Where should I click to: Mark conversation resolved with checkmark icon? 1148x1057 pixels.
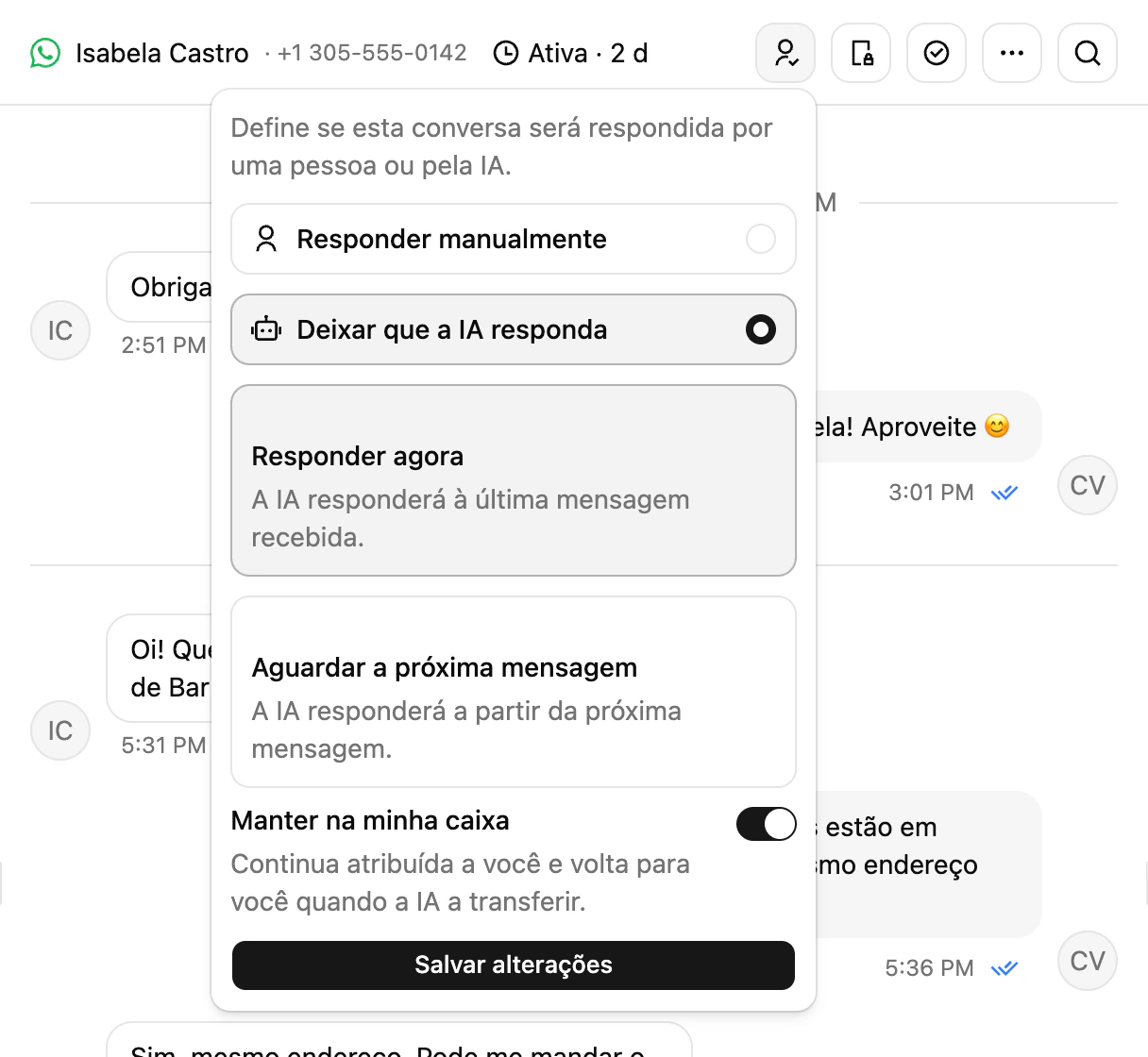pyautogui.click(x=937, y=53)
